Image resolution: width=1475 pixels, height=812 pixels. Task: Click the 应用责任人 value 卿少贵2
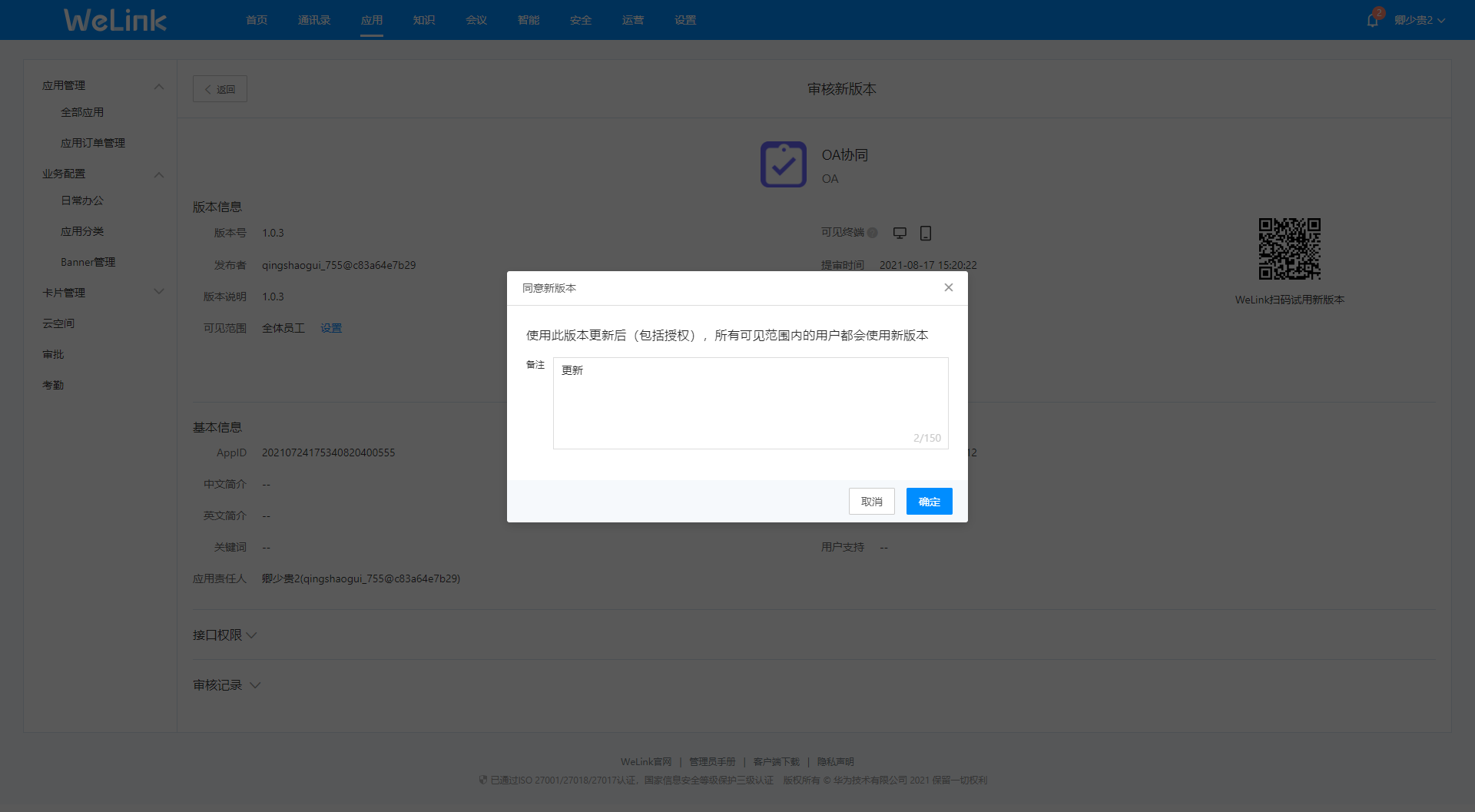(x=361, y=578)
